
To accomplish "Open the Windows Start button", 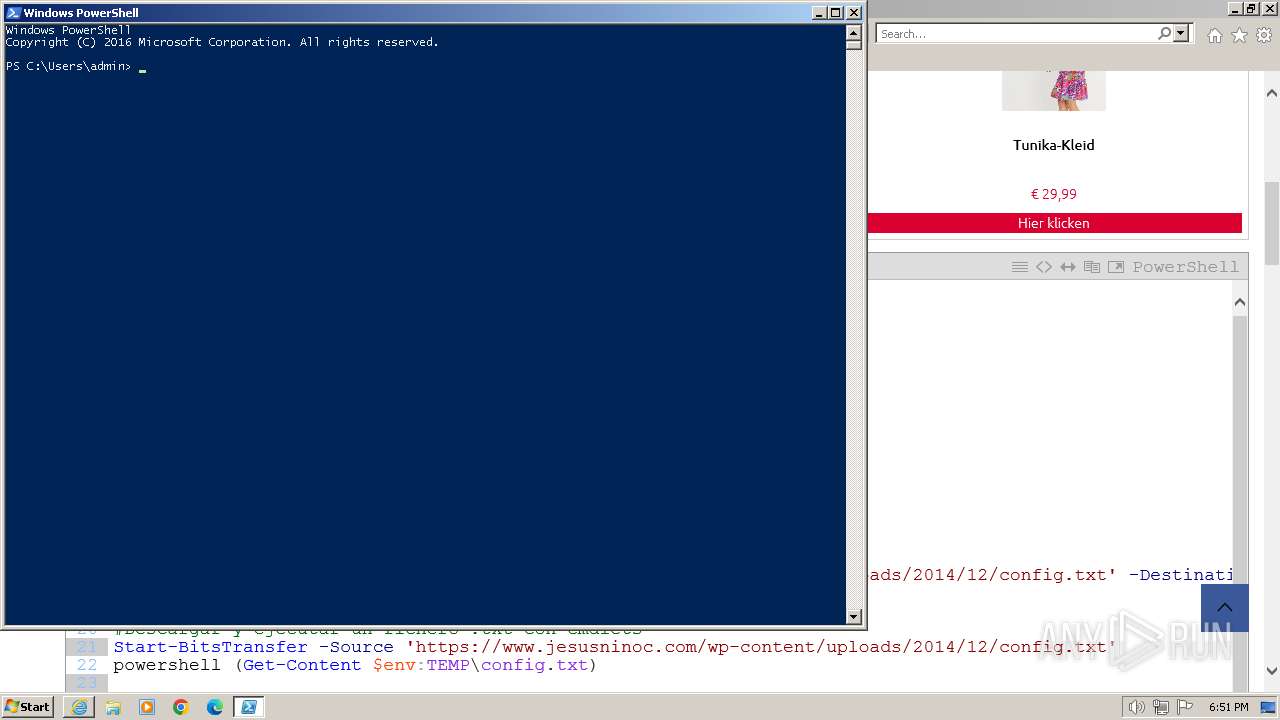I will coord(28,707).
